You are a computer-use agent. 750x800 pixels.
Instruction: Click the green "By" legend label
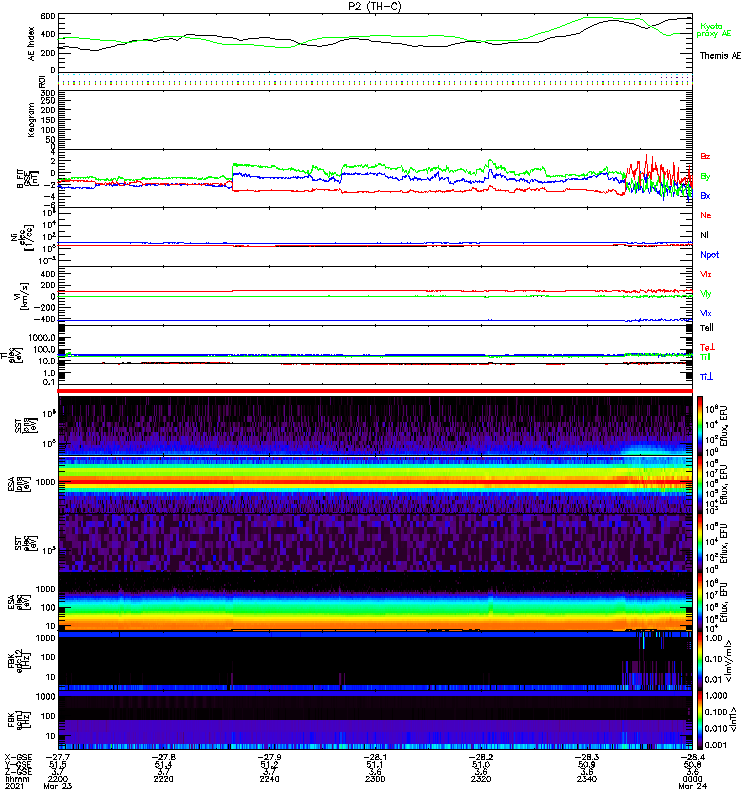pyautogui.click(x=705, y=176)
